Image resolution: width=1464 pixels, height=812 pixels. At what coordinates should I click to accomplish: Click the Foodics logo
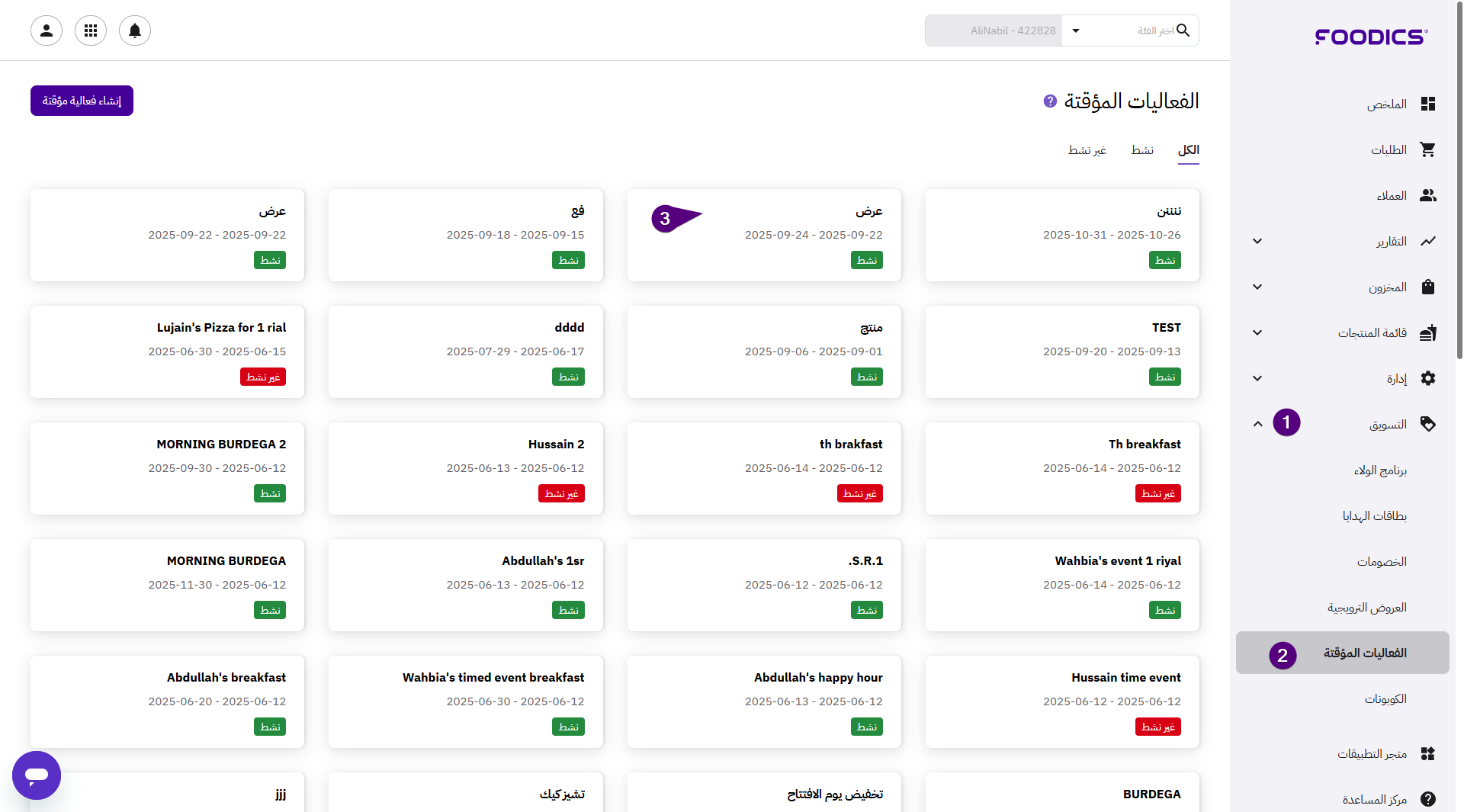pyautogui.click(x=1370, y=37)
